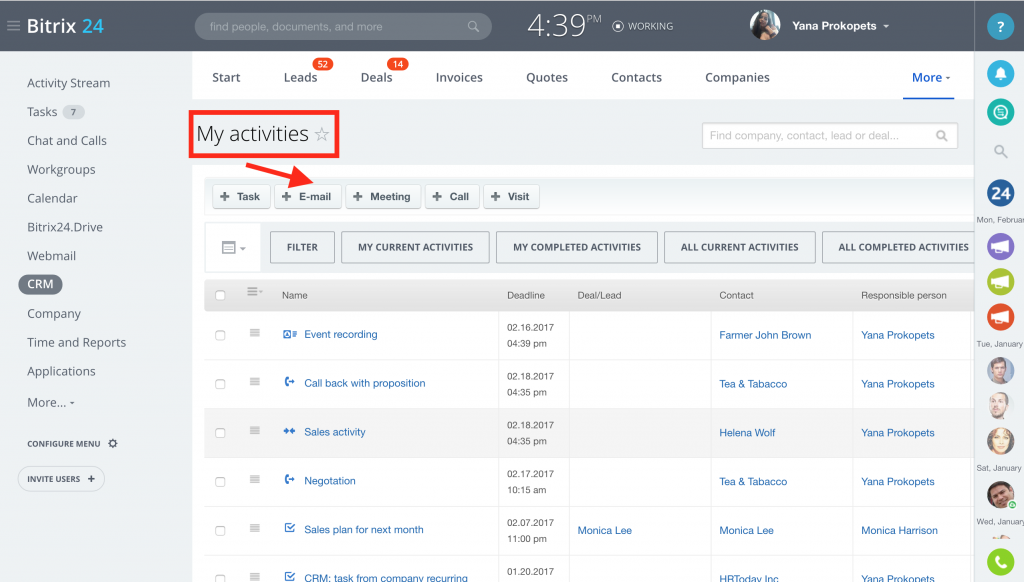Click search icon in Find company field
This screenshot has height=582, width=1024.
pos(941,136)
